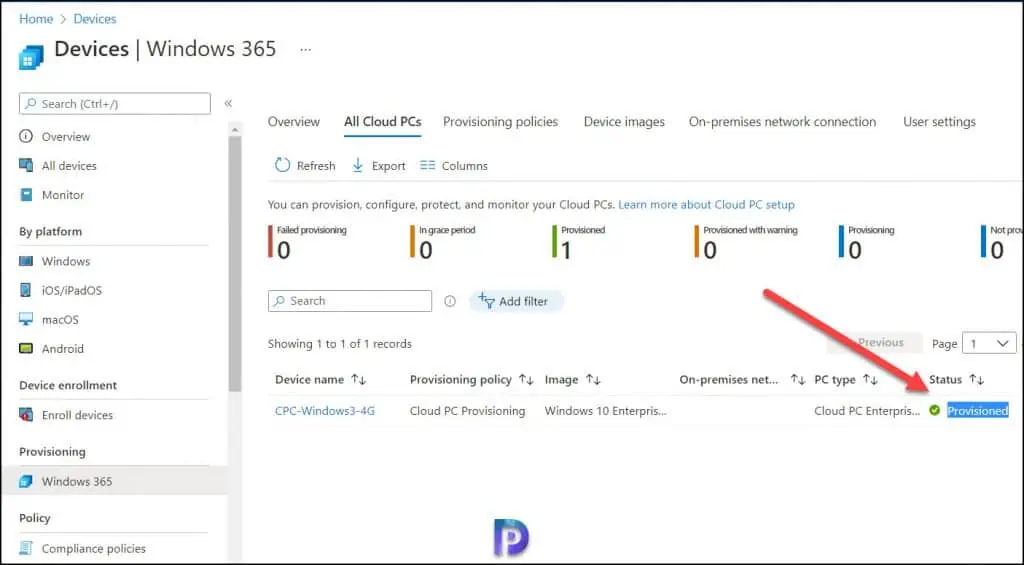Sort by On-premises network column arrows
This screenshot has height=565, width=1024.
click(x=797, y=379)
